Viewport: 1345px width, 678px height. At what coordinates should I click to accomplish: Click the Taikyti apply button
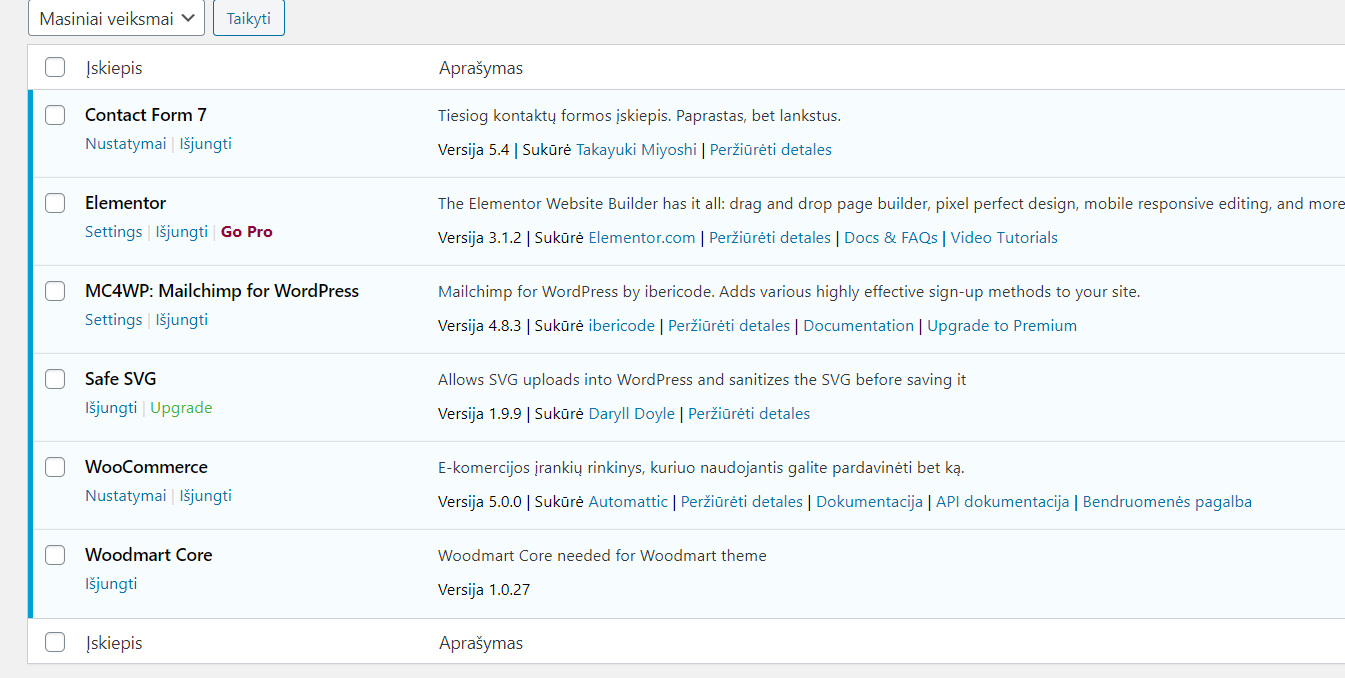tap(249, 18)
